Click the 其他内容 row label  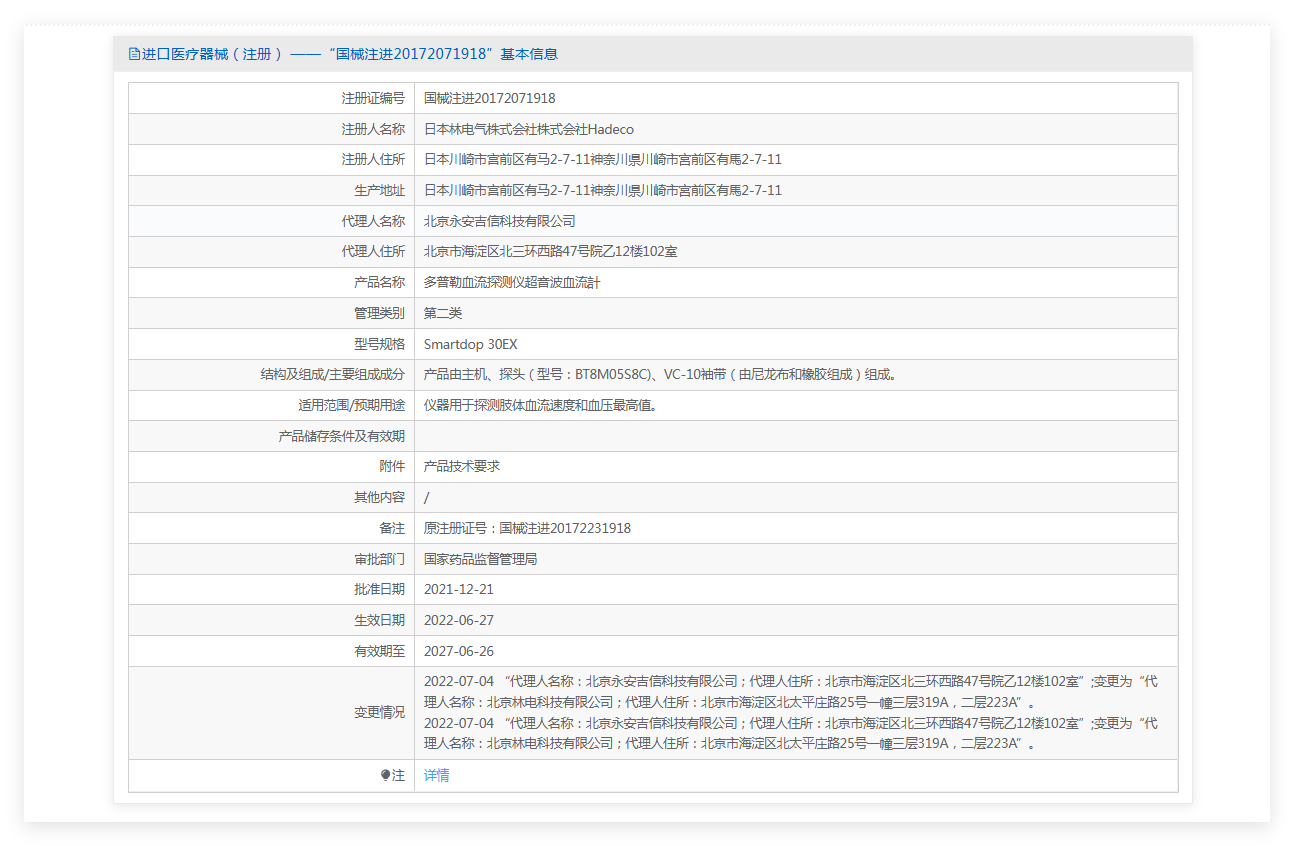(x=380, y=498)
